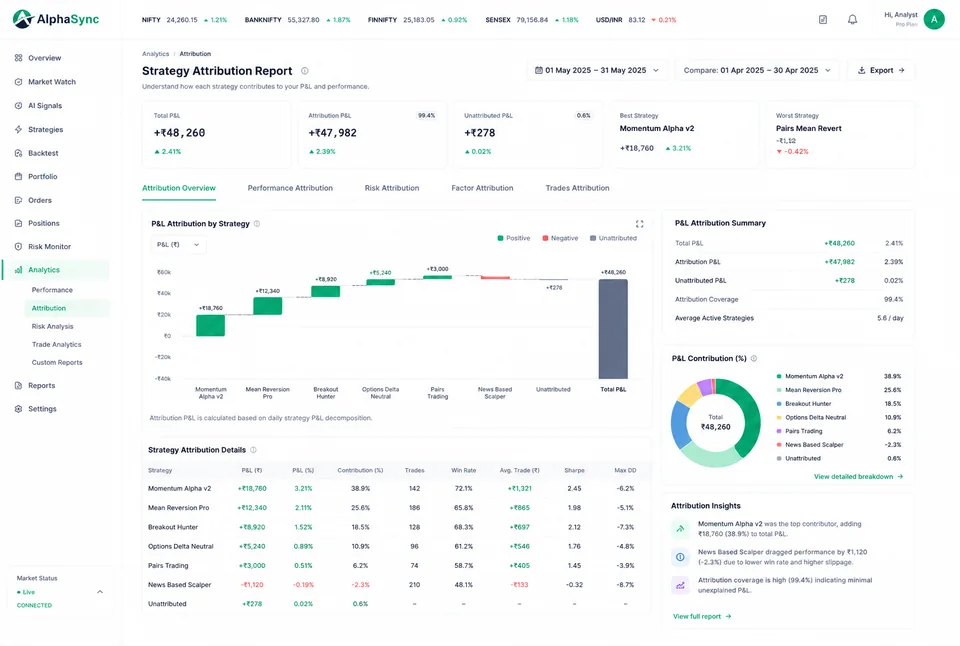The image size is (960, 646).
Task: Click the Market Watch sidebar icon
Action: coord(18,81)
